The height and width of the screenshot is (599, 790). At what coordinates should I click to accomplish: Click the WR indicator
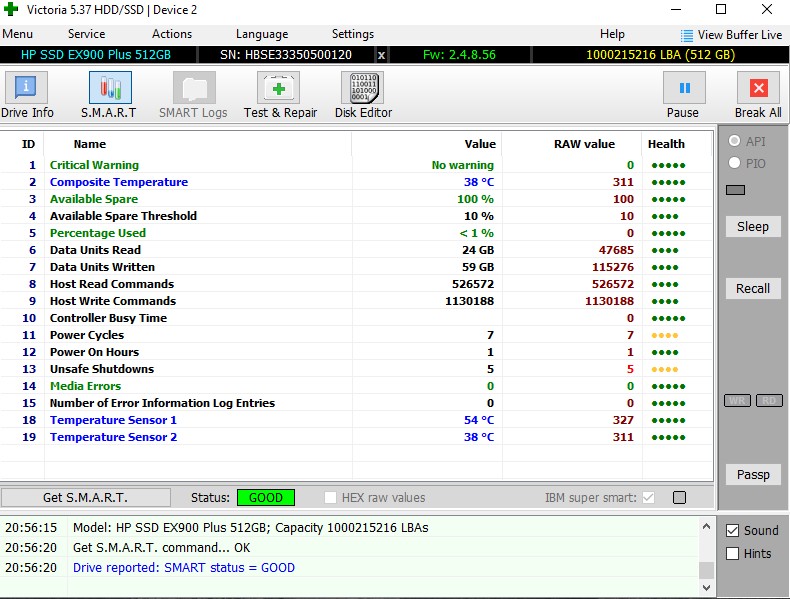click(737, 401)
